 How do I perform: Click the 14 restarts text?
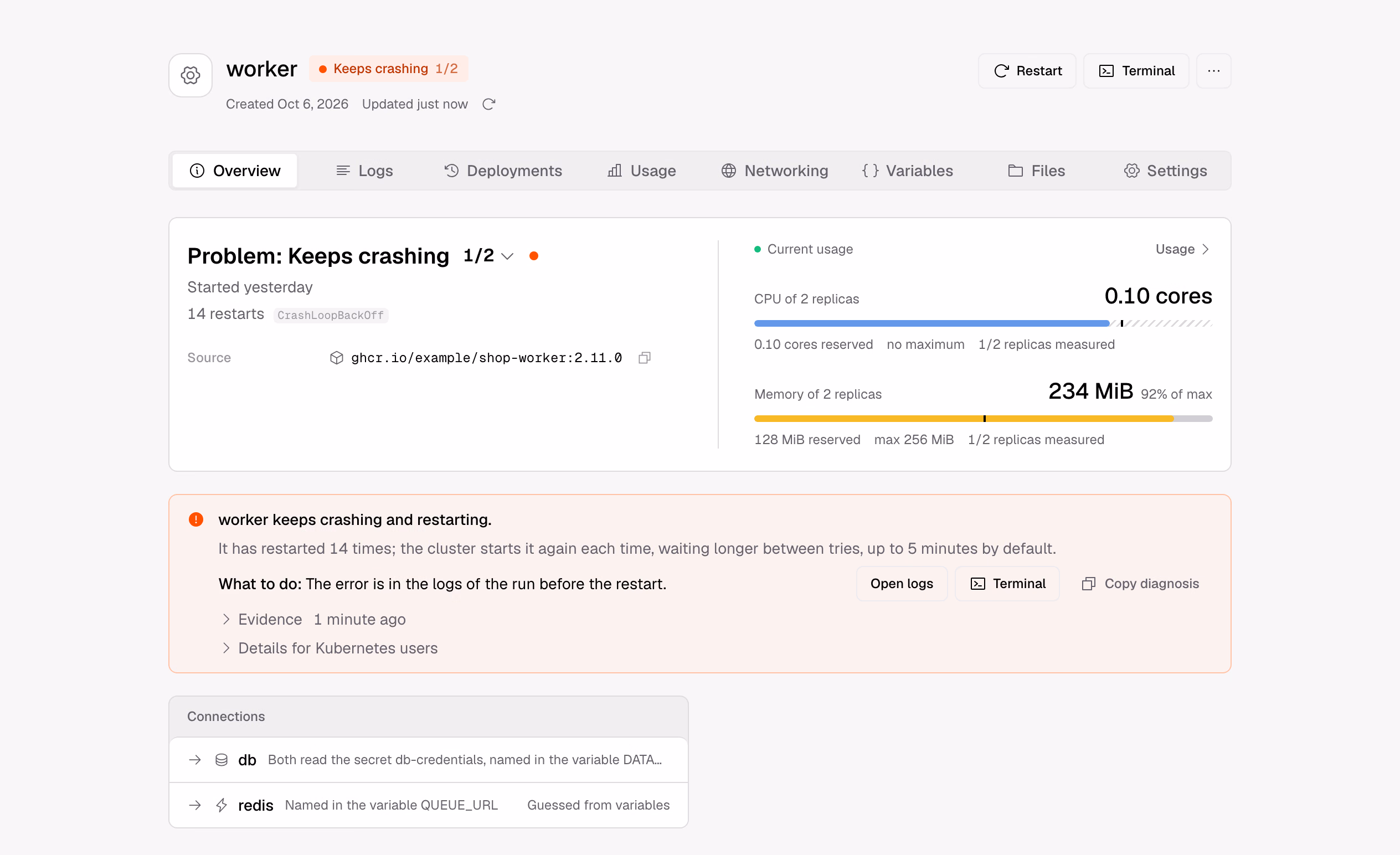[x=225, y=313]
